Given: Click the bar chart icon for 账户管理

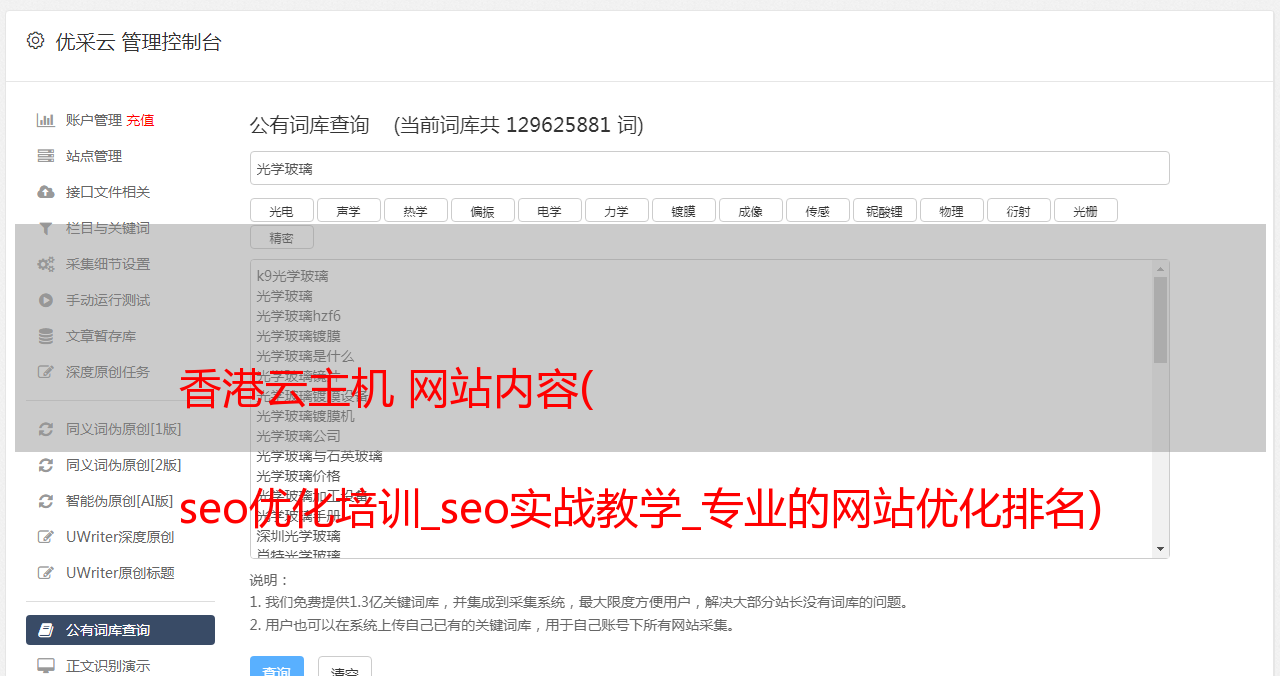Looking at the screenshot, I should point(46,120).
